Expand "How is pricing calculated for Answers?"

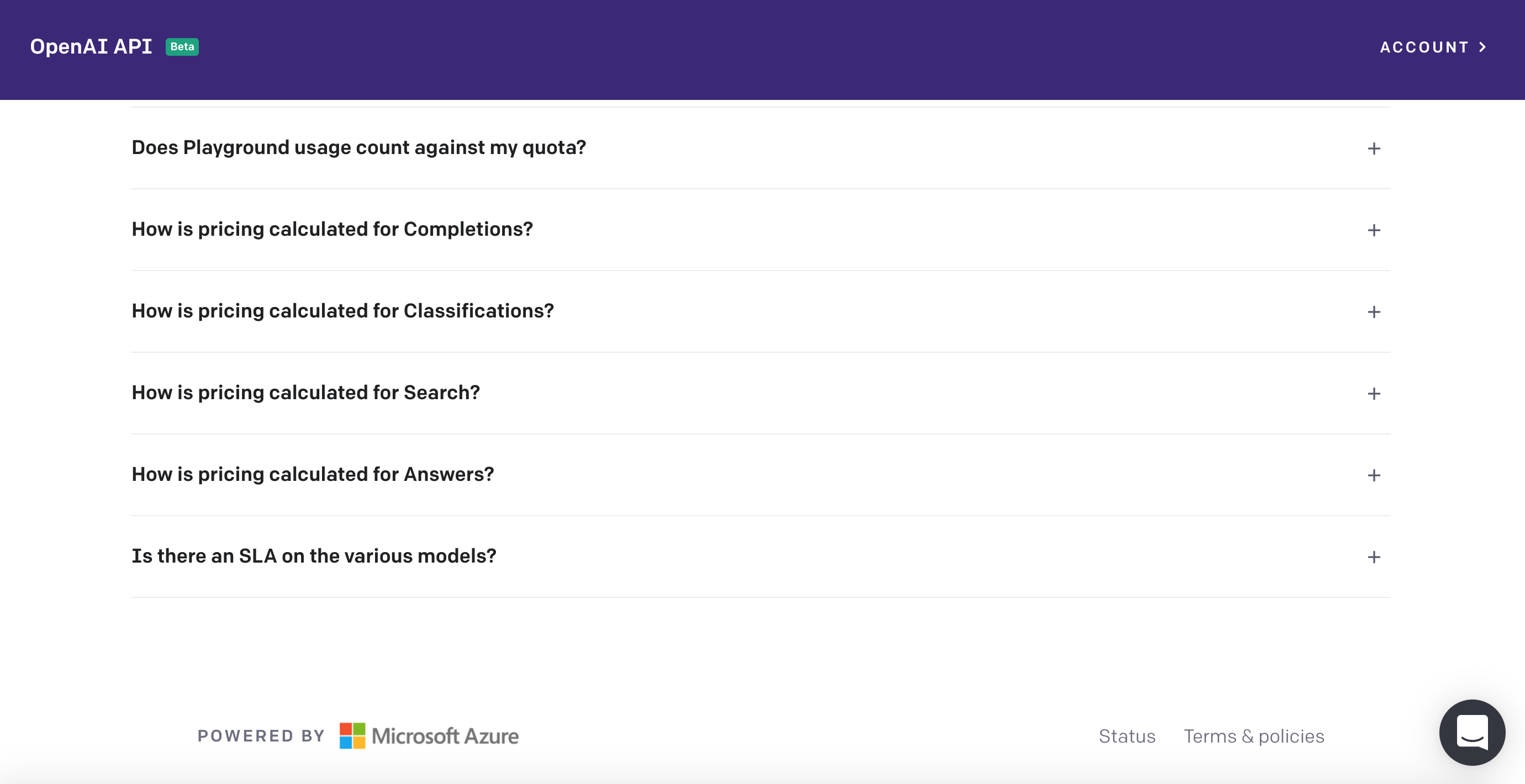point(761,475)
